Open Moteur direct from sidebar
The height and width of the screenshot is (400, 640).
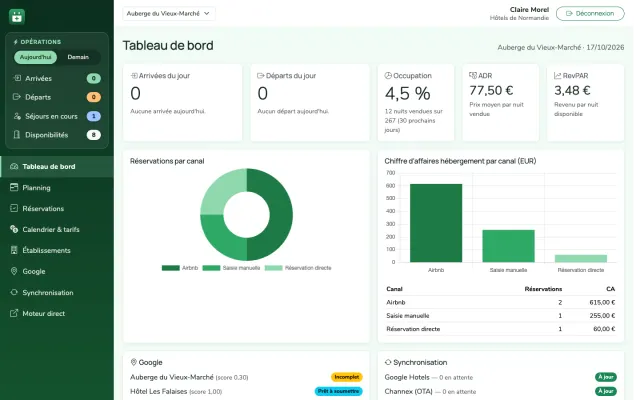tap(57, 313)
